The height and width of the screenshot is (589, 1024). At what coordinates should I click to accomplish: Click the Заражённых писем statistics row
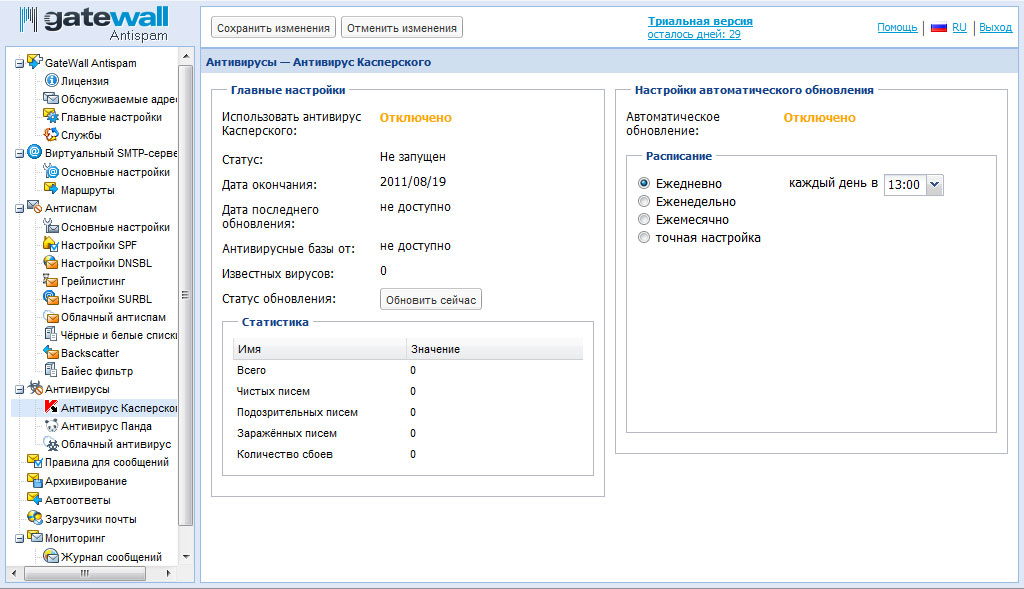pos(408,433)
